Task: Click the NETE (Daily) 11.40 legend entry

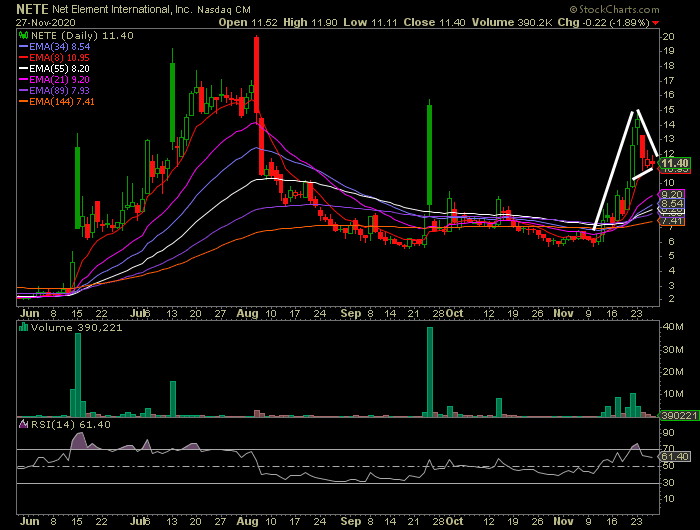Action: [x=82, y=36]
